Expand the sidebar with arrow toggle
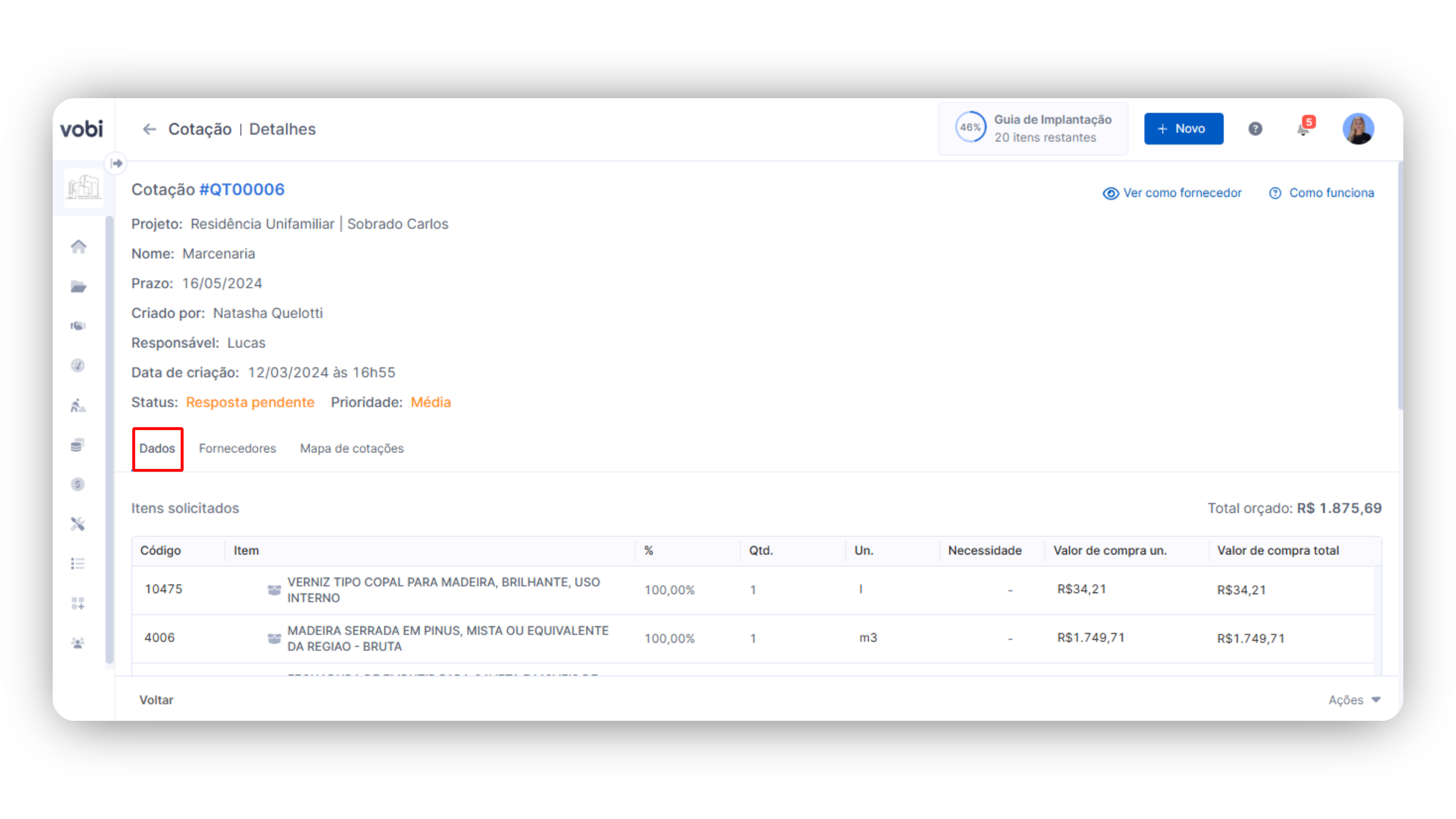 click(x=116, y=163)
